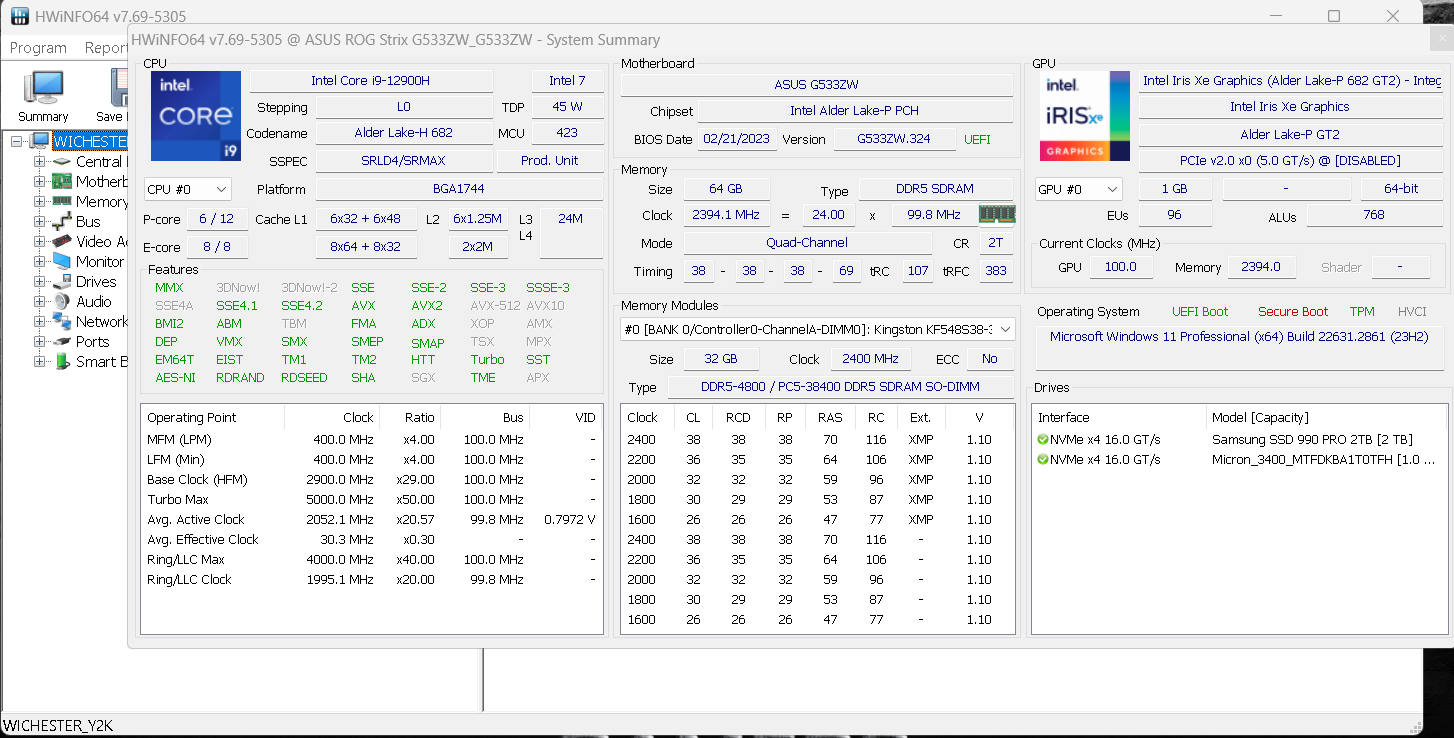This screenshot has width=1454, height=738.
Task: Select the Motherboard green board icon
Action: point(62,182)
